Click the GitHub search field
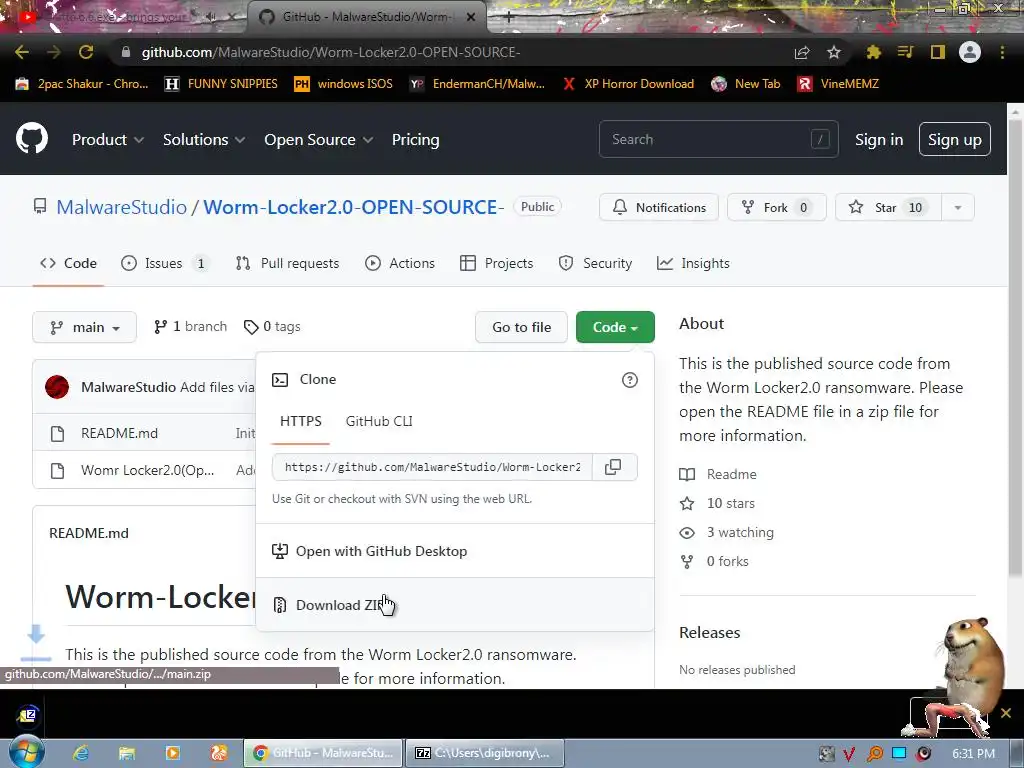Viewport: 1024px width, 768px height. pos(718,139)
